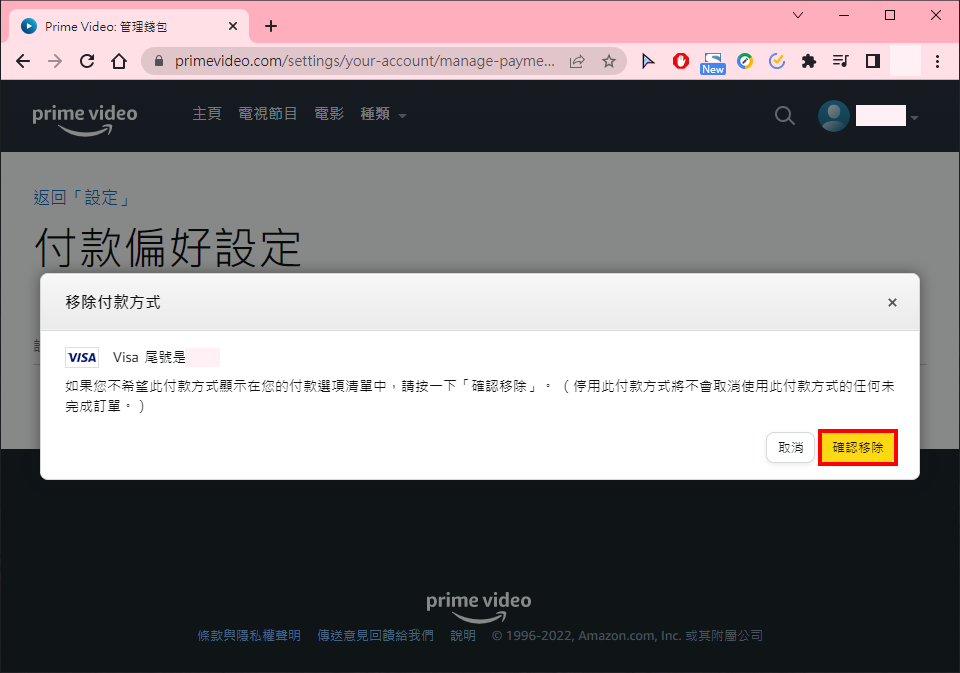
Task: Select the Prime Video 管理錢包 tab
Action: coord(129,26)
